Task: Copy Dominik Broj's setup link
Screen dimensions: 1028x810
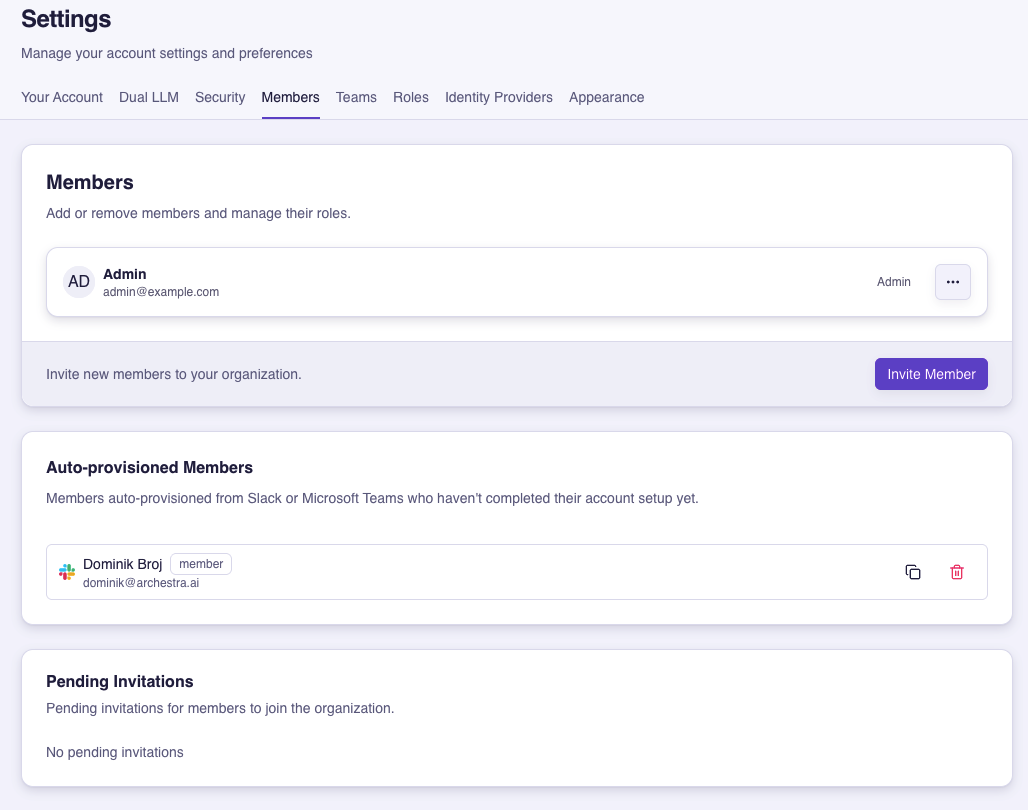Action: pos(912,572)
